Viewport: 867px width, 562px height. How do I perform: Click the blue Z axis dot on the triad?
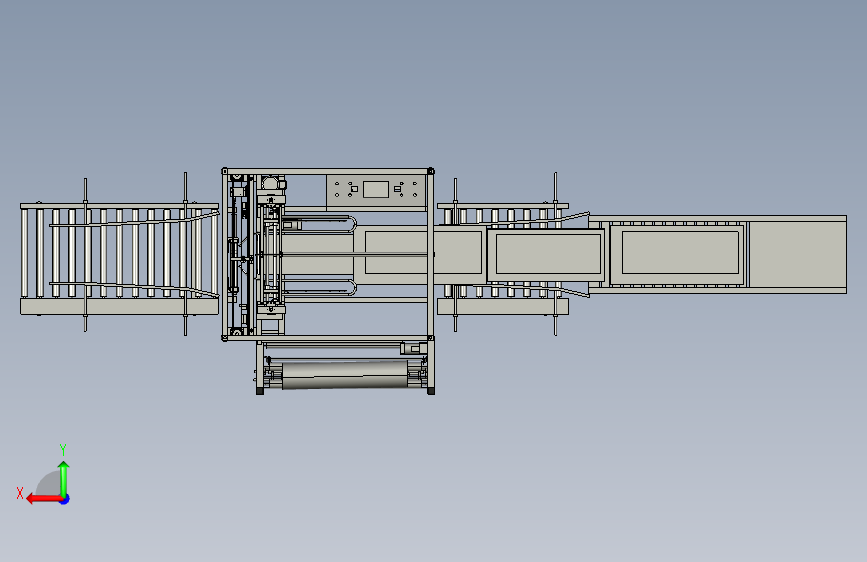pos(65,499)
